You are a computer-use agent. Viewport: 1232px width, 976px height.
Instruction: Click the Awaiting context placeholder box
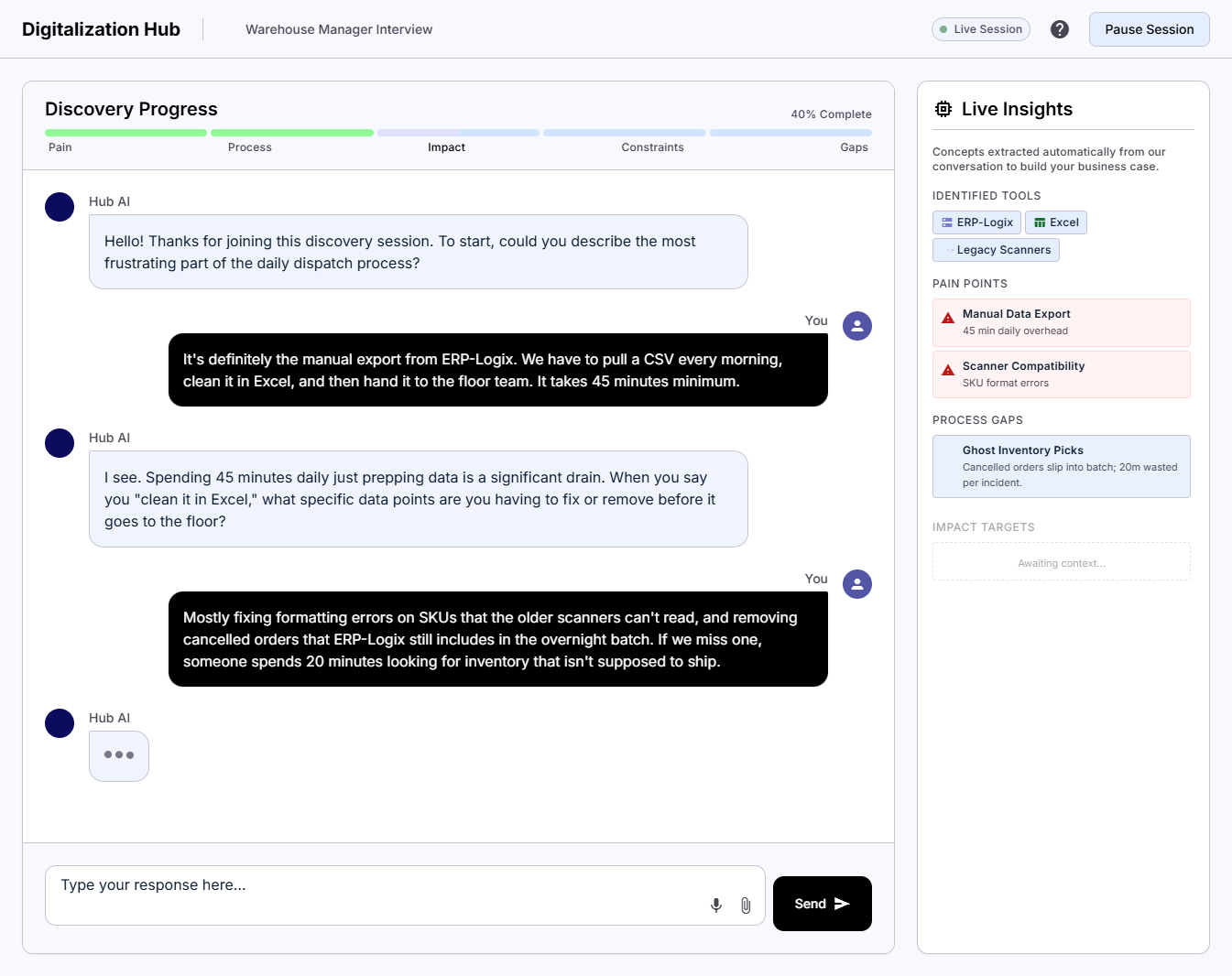1062,561
